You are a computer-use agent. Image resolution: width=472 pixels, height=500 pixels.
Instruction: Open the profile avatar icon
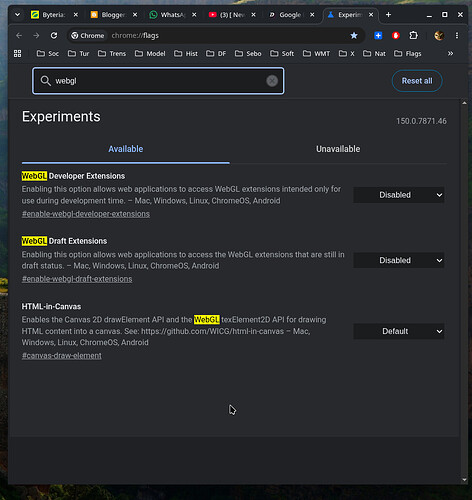pos(439,35)
